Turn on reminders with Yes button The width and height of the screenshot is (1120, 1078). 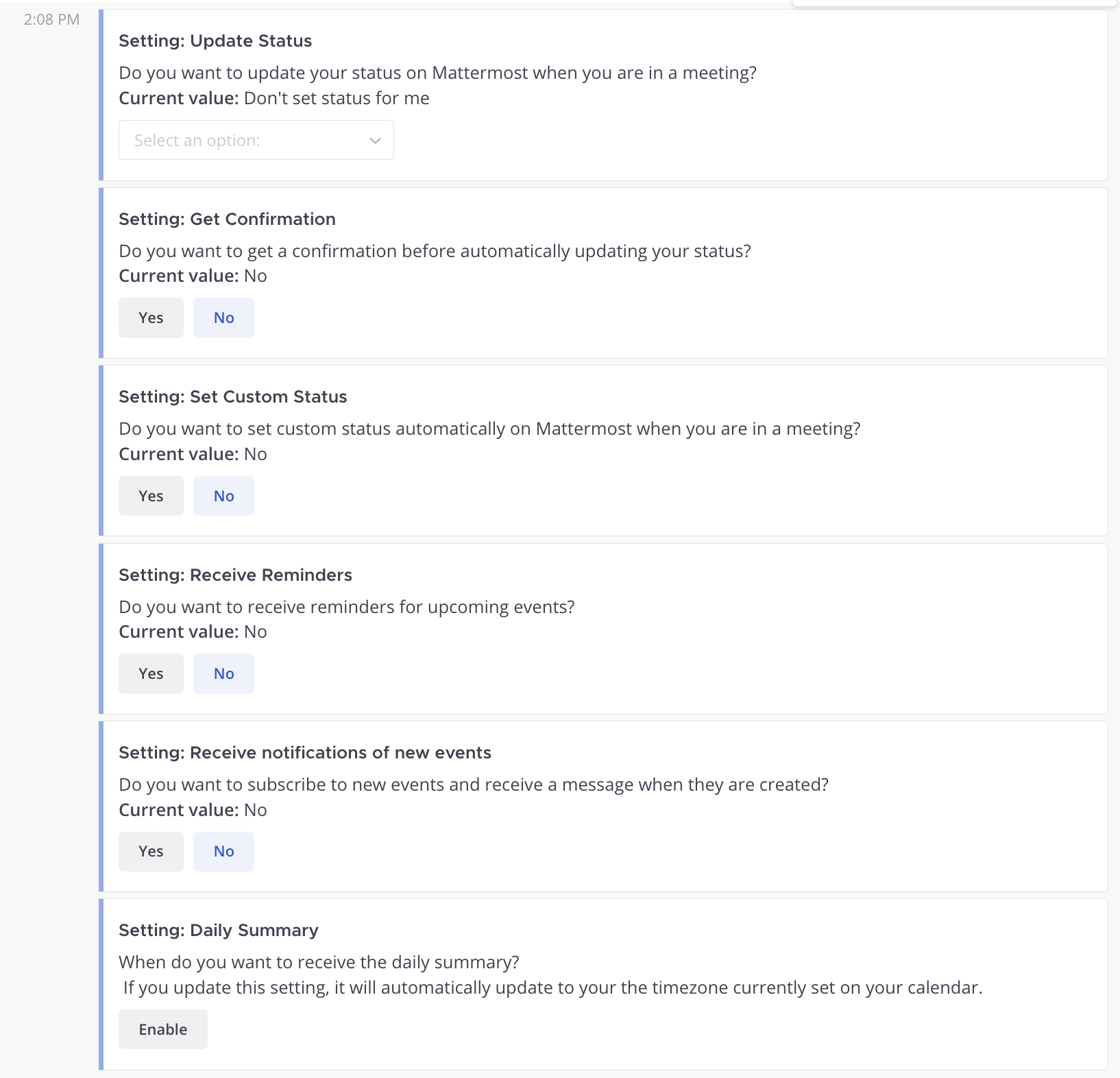pos(151,673)
